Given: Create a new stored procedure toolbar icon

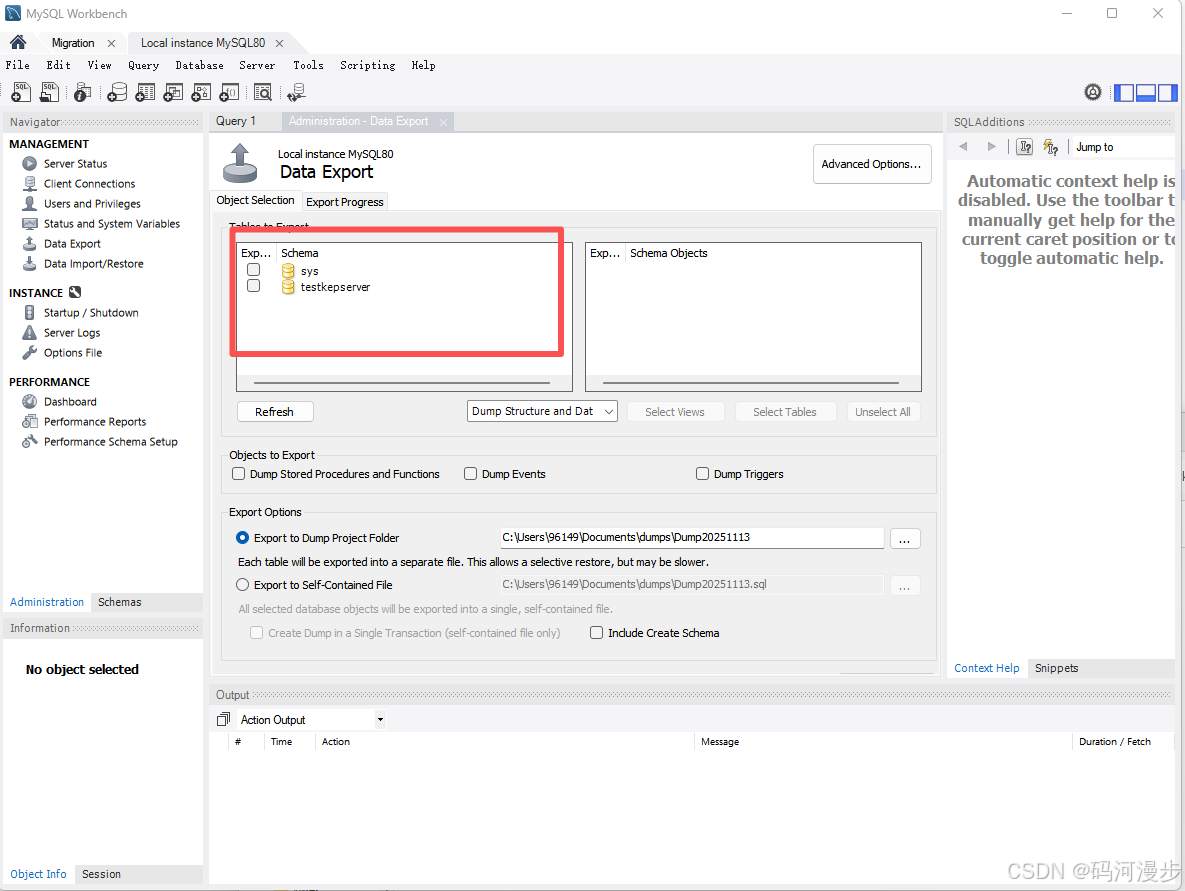Looking at the screenshot, I should pos(201,92).
